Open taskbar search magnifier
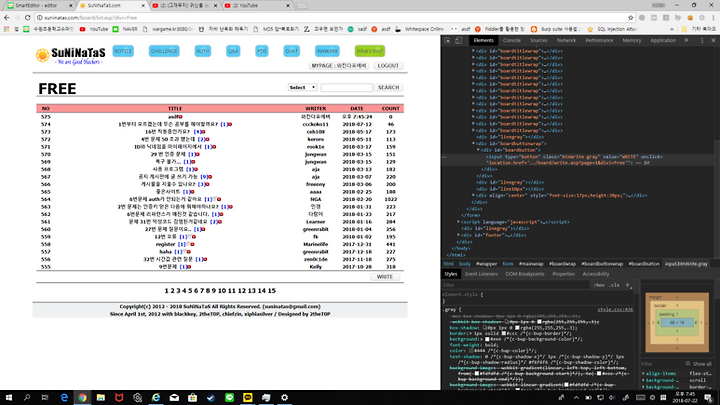The image size is (720, 405). pos(27,398)
